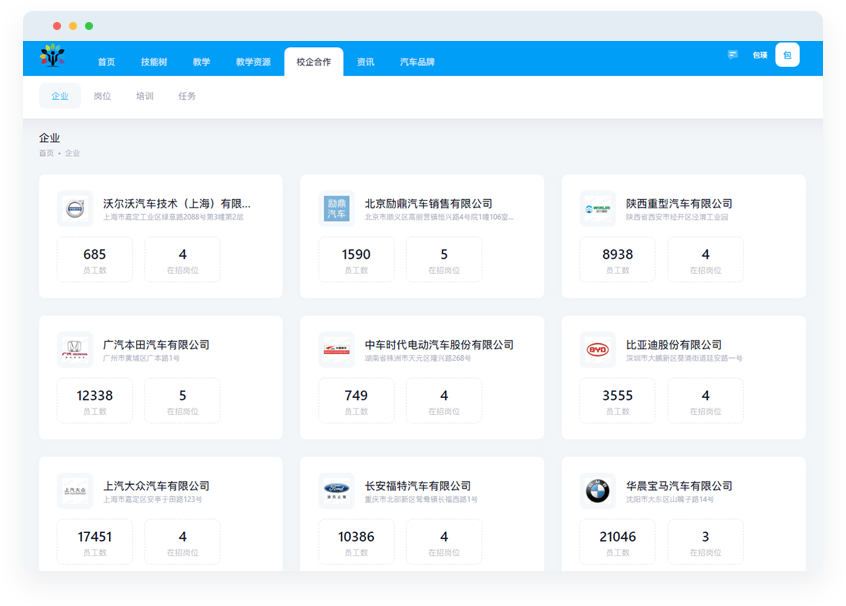Image resolution: width=846 pixels, height=606 pixels.
Task: Click the 首页 breadcrumb link
Action: pos(46,153)
